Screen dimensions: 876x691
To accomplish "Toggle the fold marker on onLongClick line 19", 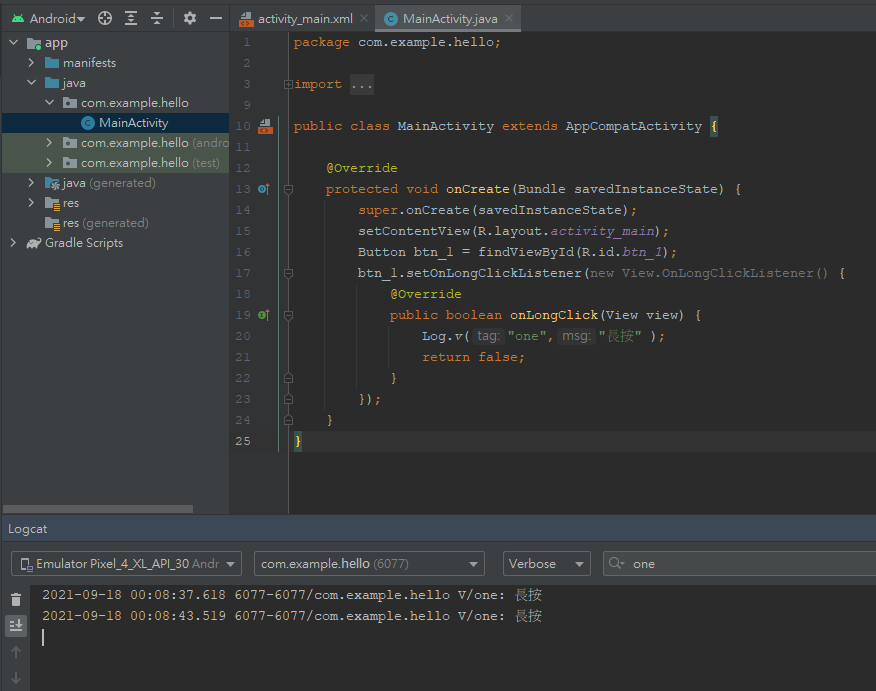I will [x=288, y=315].
